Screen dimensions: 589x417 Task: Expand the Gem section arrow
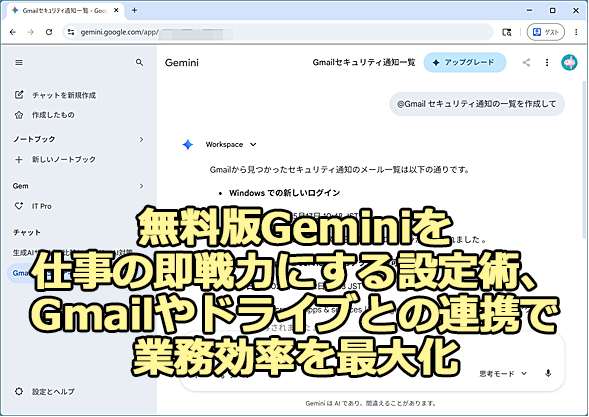[141, 186]
